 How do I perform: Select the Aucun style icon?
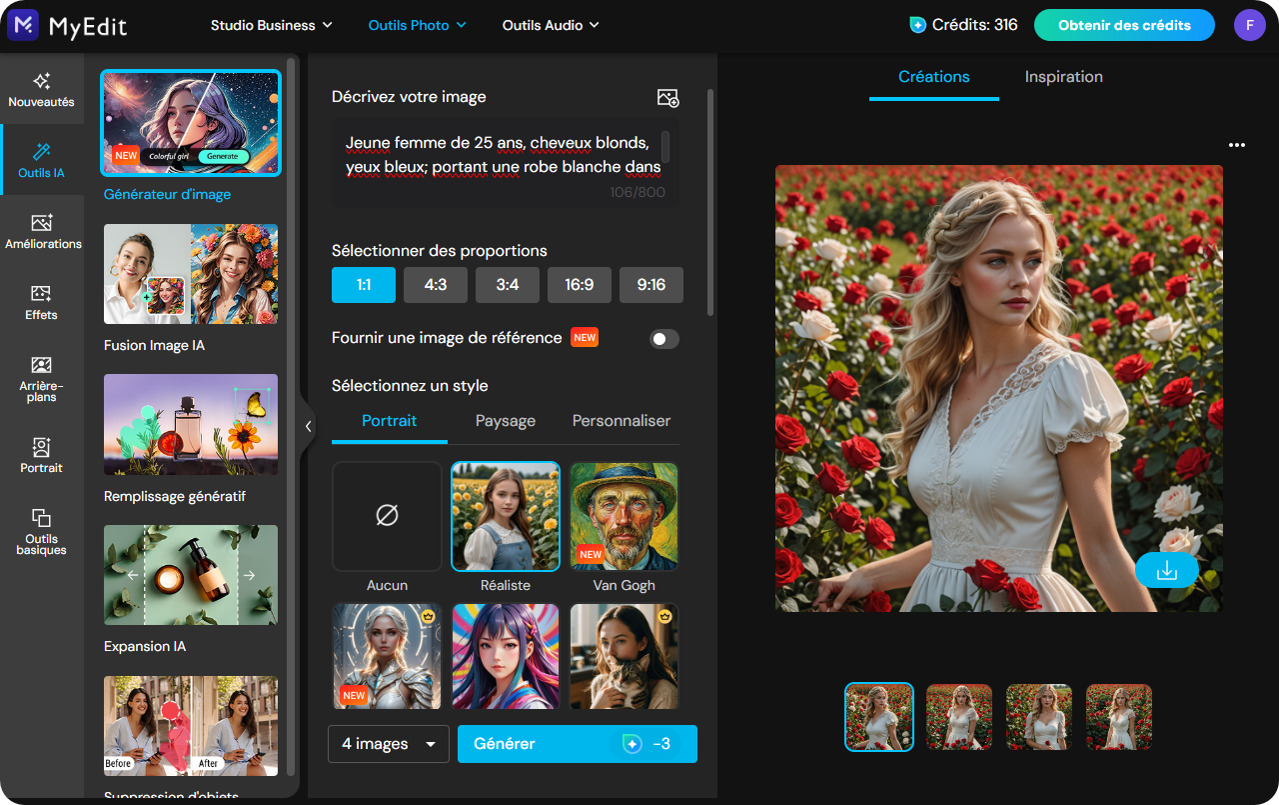[x=387, y=516]
